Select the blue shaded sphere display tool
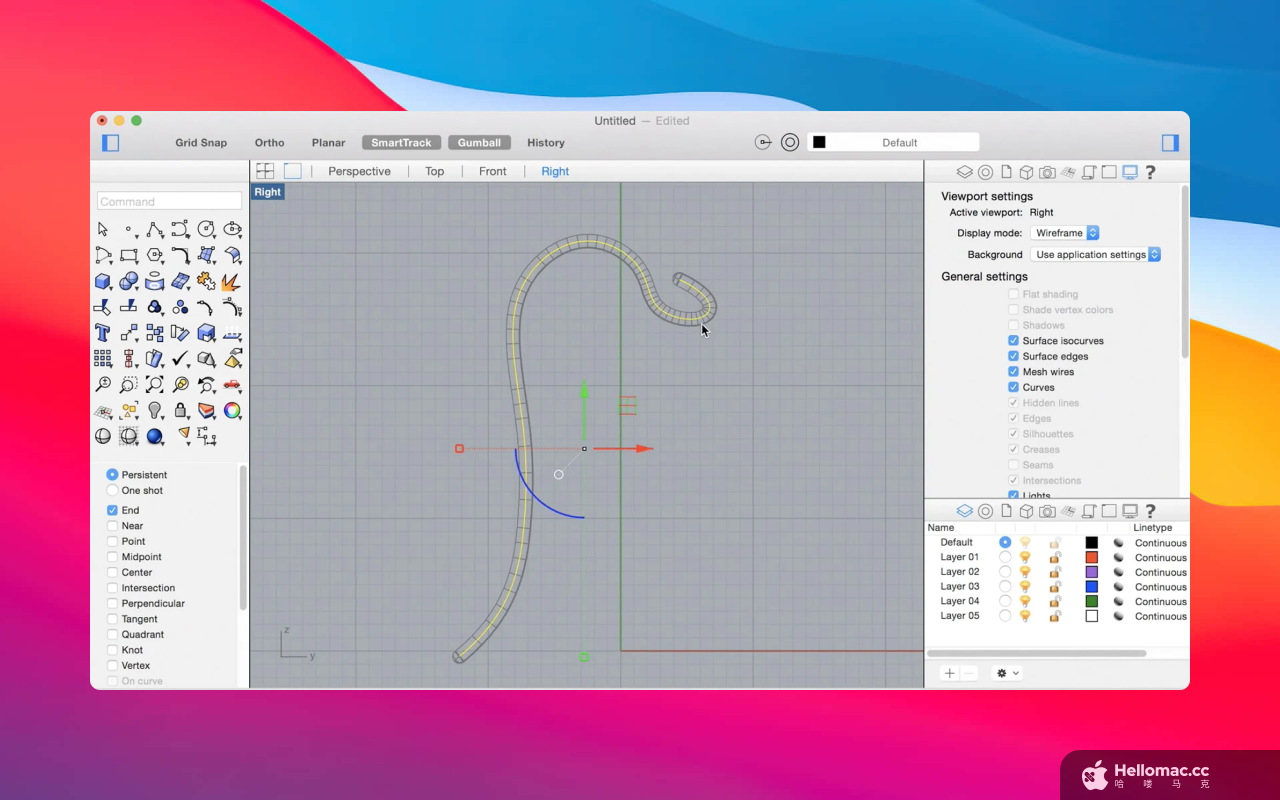The height and width of the screenshot is (800, 1280). (x=155, y=436)
